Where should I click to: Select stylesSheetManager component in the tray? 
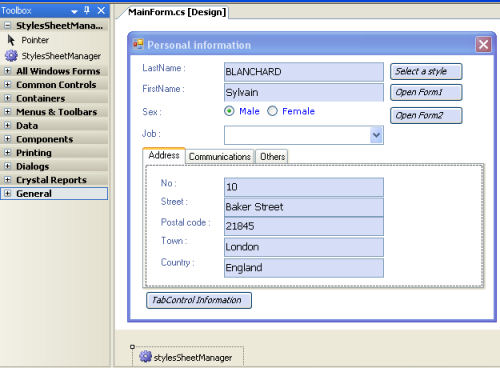(188, 357)
